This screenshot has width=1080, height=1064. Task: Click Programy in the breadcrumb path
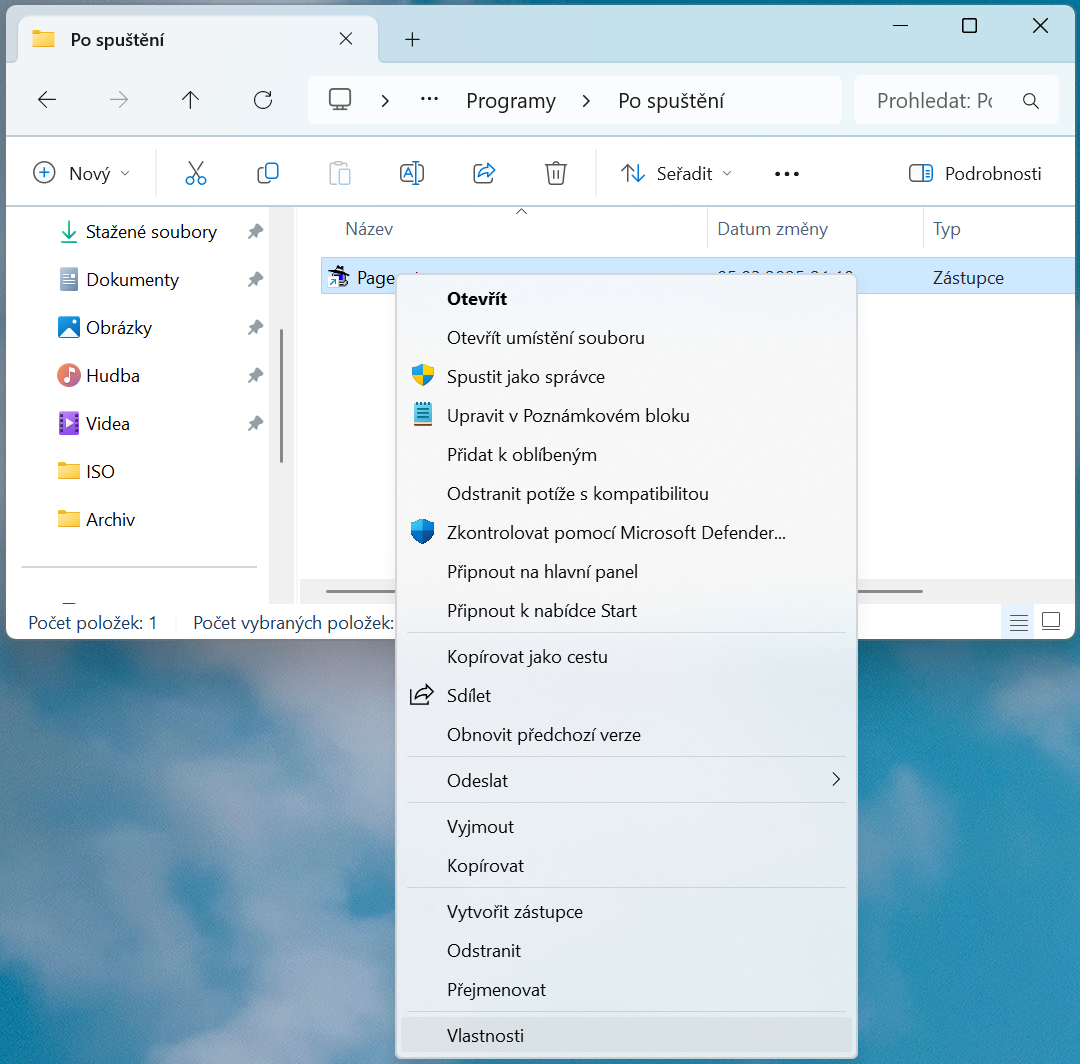(511, 101)
